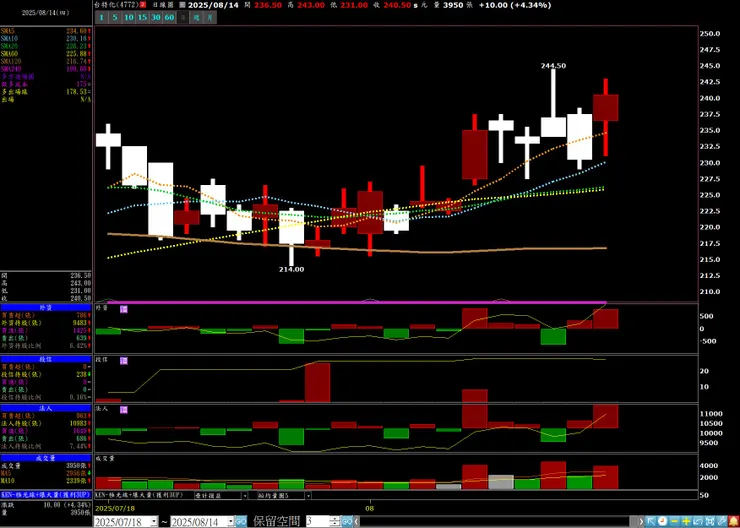The image size is (740, 528).
Task: Toggle the purple icon in 法人 panel
Action: [x=124, y=409]
